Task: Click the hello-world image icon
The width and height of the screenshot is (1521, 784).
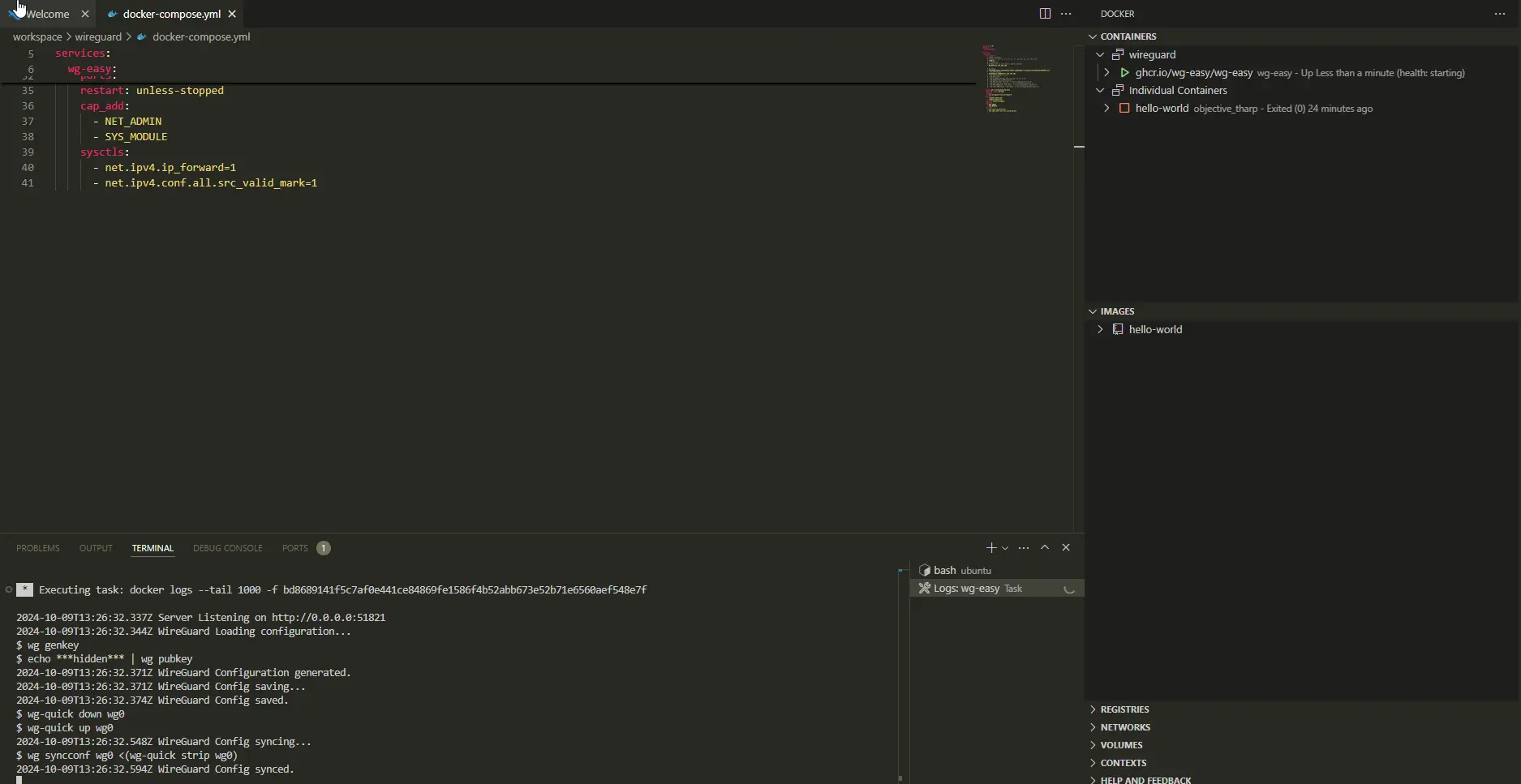Action: (1118, 329)
